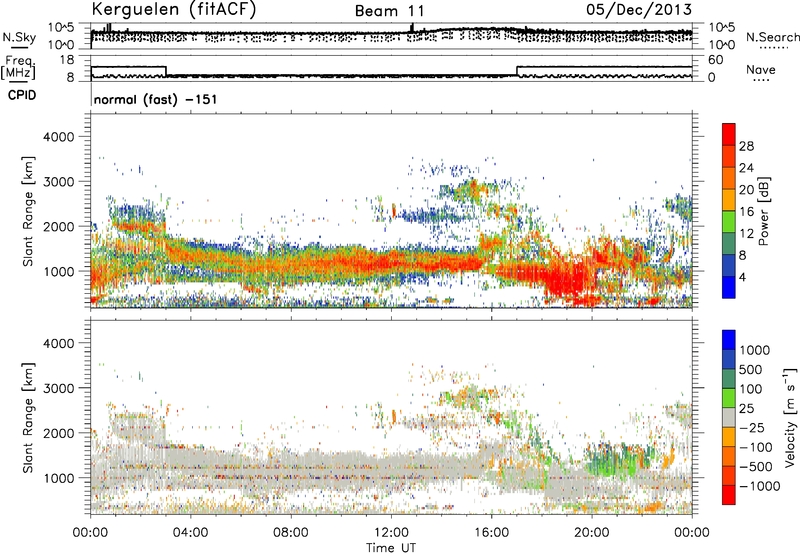800x554 pixels.
Task: Click the positive "25" velocity colorbar label
Action: pyautogui.click(x=747, y=409)
